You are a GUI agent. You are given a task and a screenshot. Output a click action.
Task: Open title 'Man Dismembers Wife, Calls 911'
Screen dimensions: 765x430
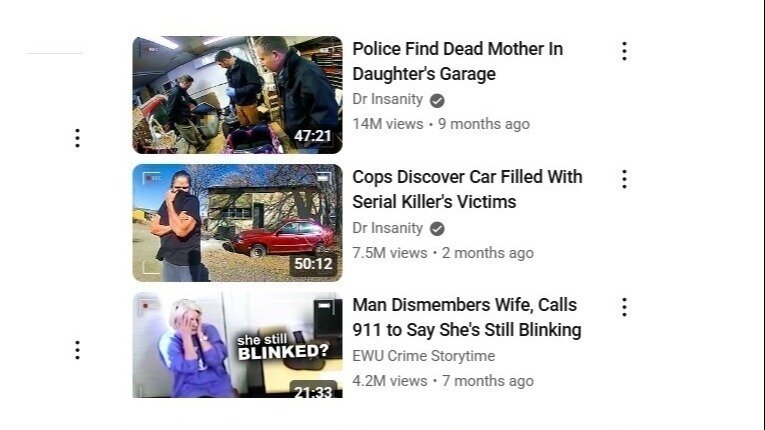coord(467,317)
